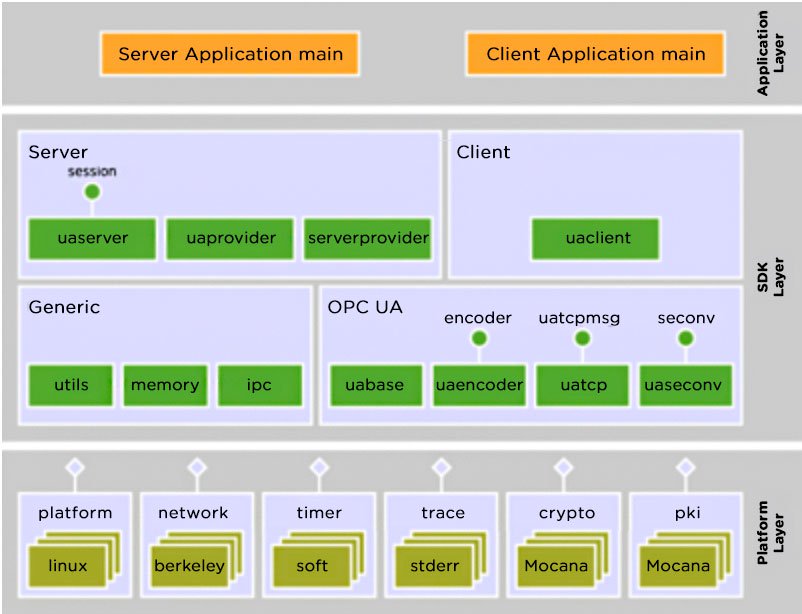This screenshot has height=614, width=802.
Task: Click the Server Application main box
Action: (230, 54)
